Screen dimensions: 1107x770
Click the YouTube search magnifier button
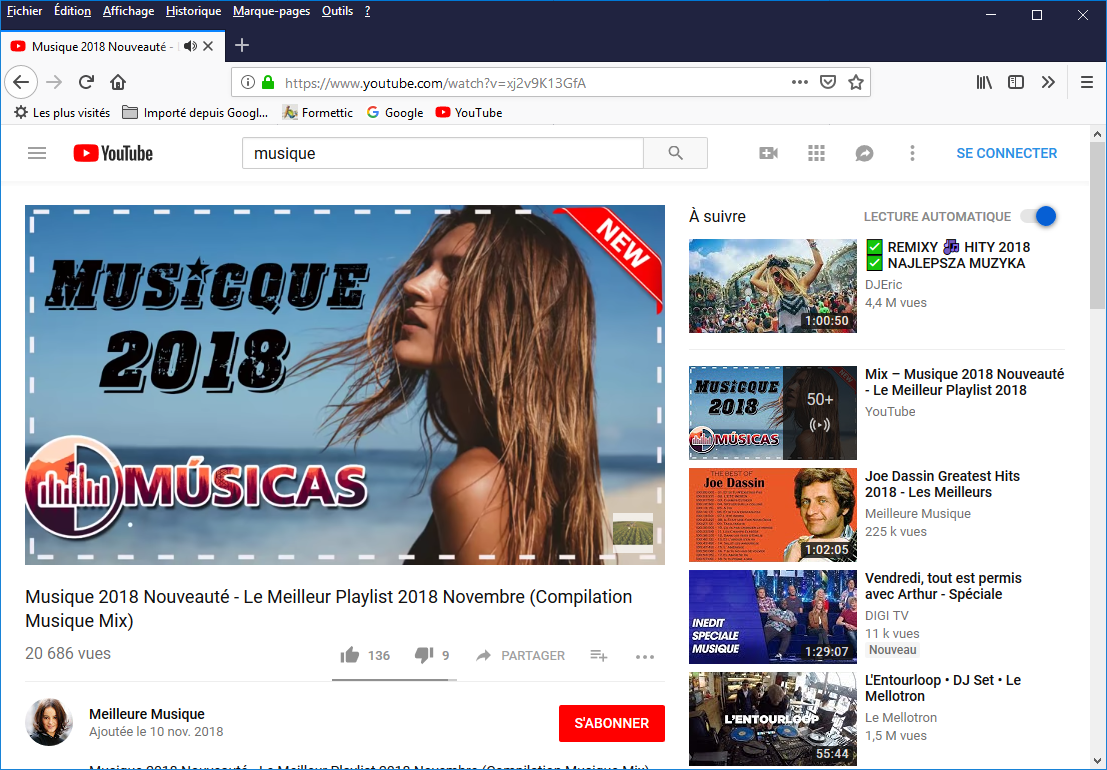[676, 153]
